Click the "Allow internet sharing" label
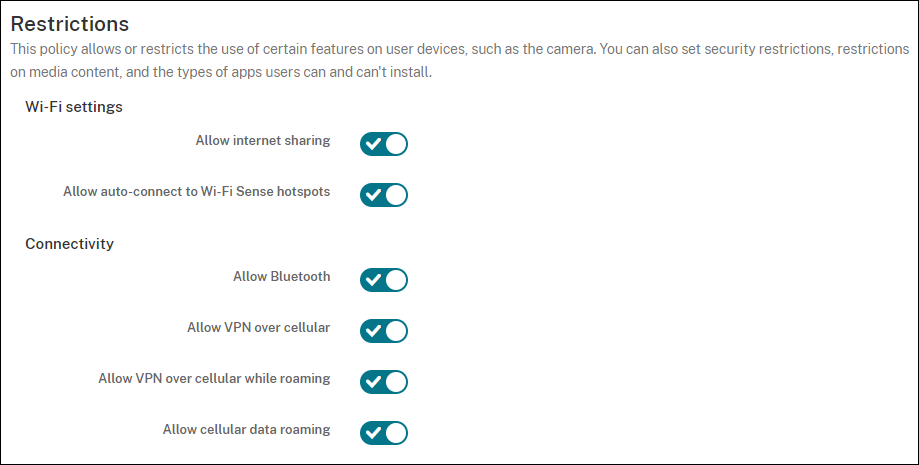This screenshot has height=465, width=919. click(x=263, y=141)
